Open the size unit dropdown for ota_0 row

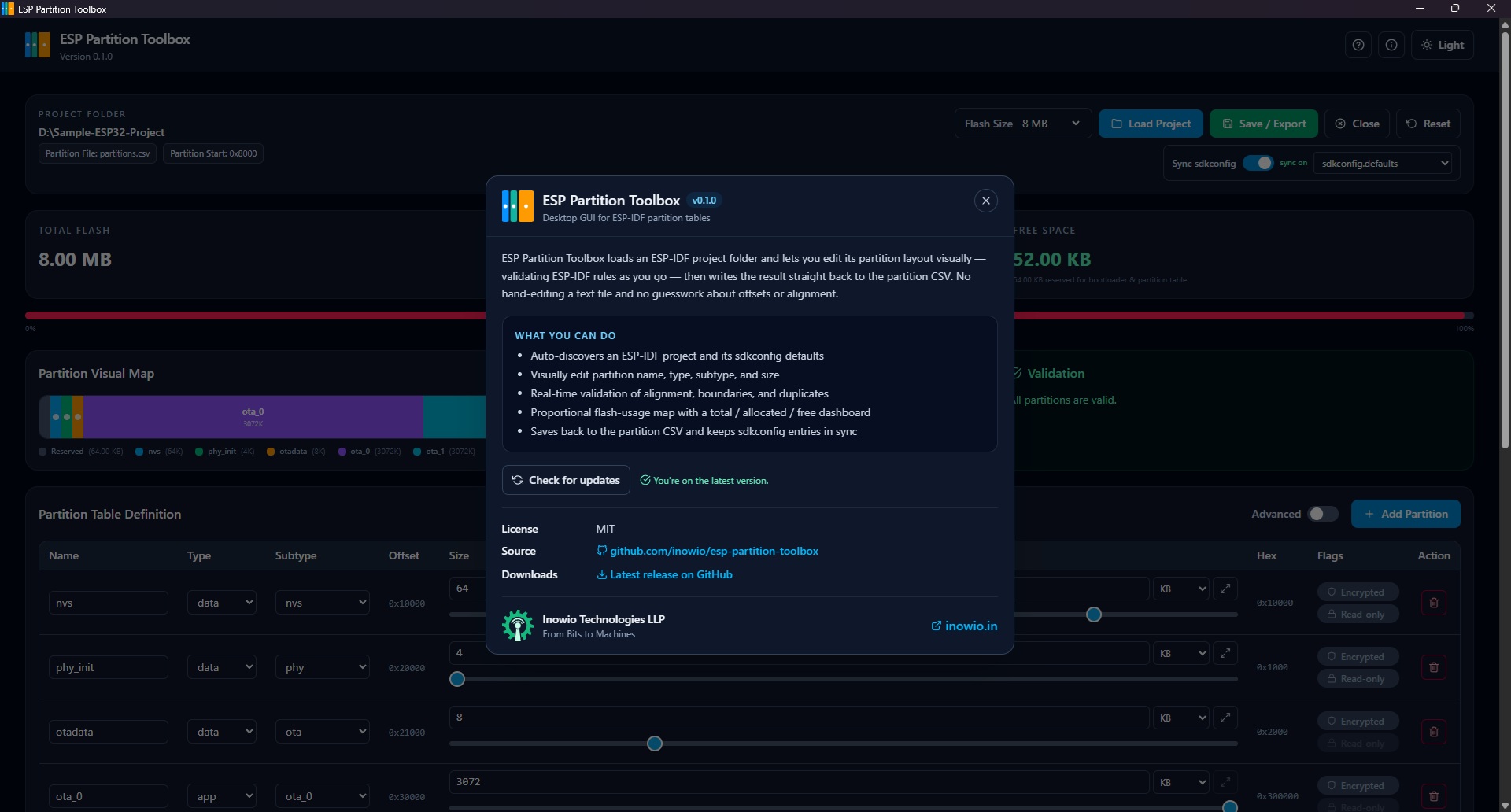[1180, 782]
